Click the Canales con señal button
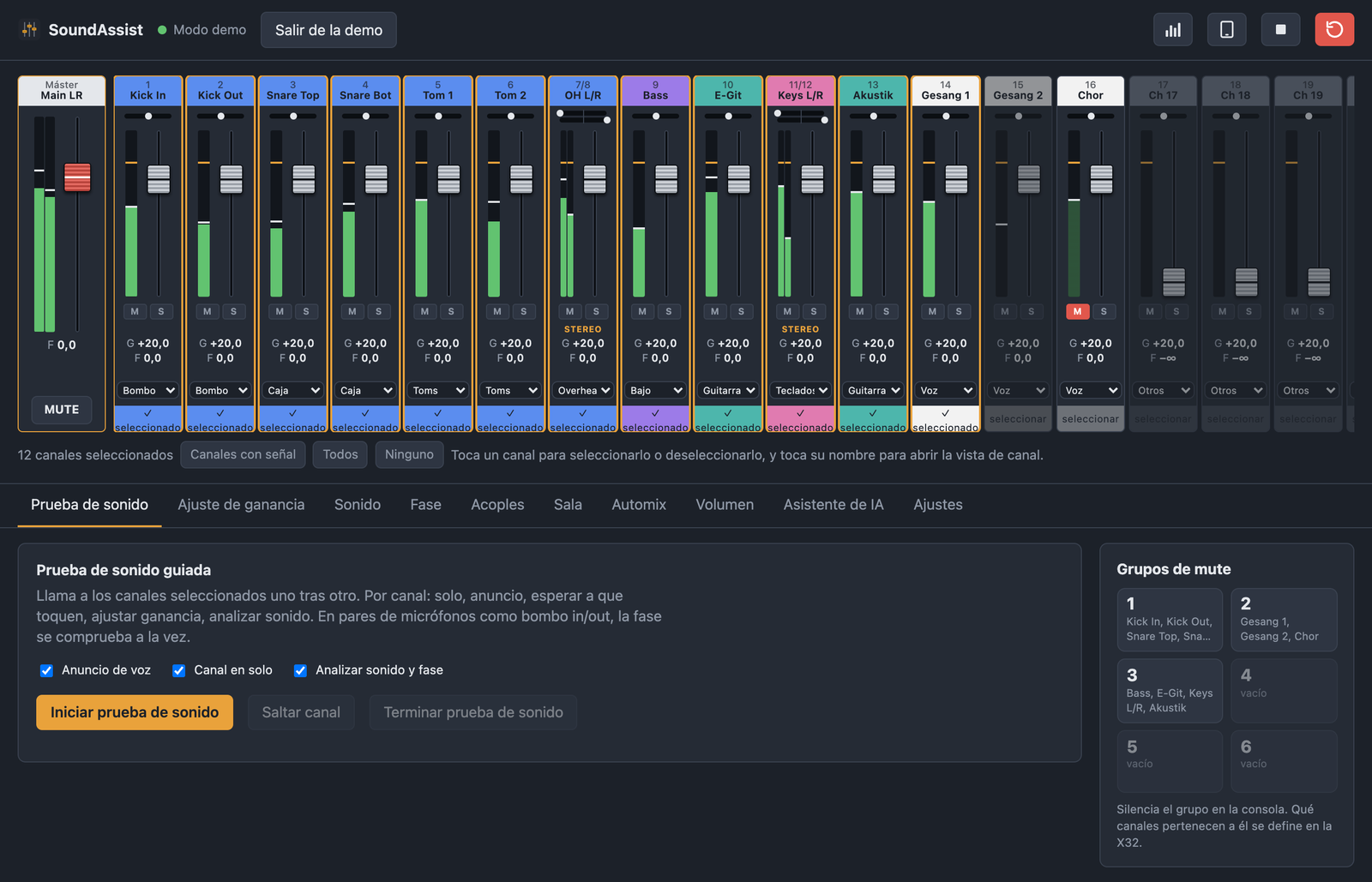Screen dimensions: 1372x882 (x=243, y=454)
